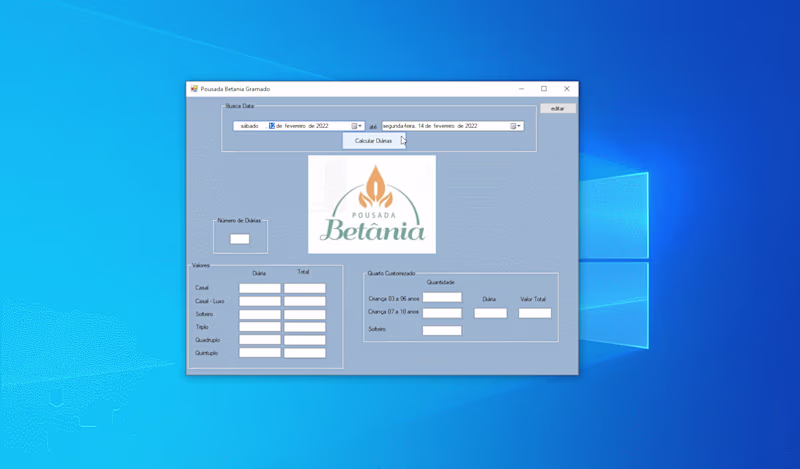Screen dimensions: 800x469
Task: Click the Casal - Luxo Diária field
Action: pyautogui.click(x=260, y=301)
